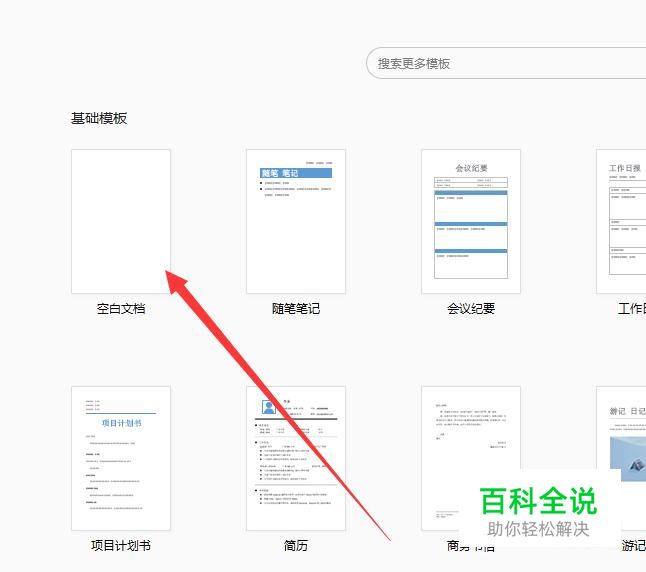646x572 pixels.
Task: Select the 随笔笔记 template thumbnail
Action: point(296,222)
